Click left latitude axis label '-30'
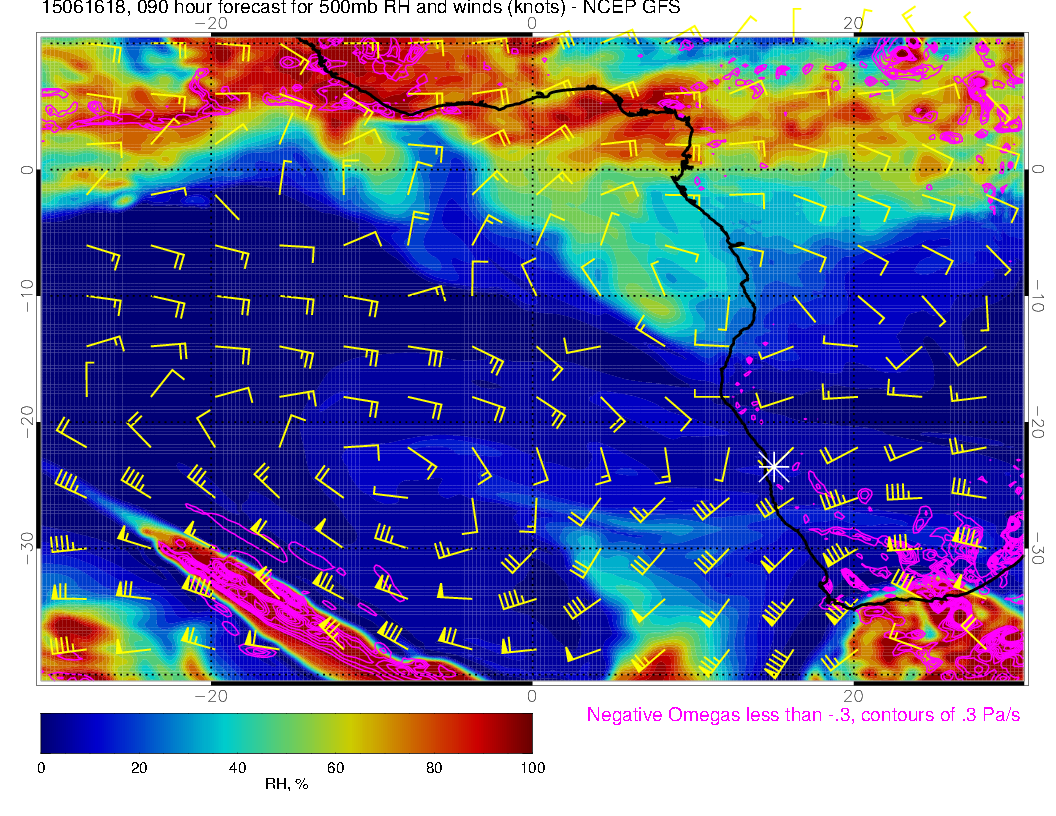The width and height of the screenshot is (1056, 816). point(26,548)
